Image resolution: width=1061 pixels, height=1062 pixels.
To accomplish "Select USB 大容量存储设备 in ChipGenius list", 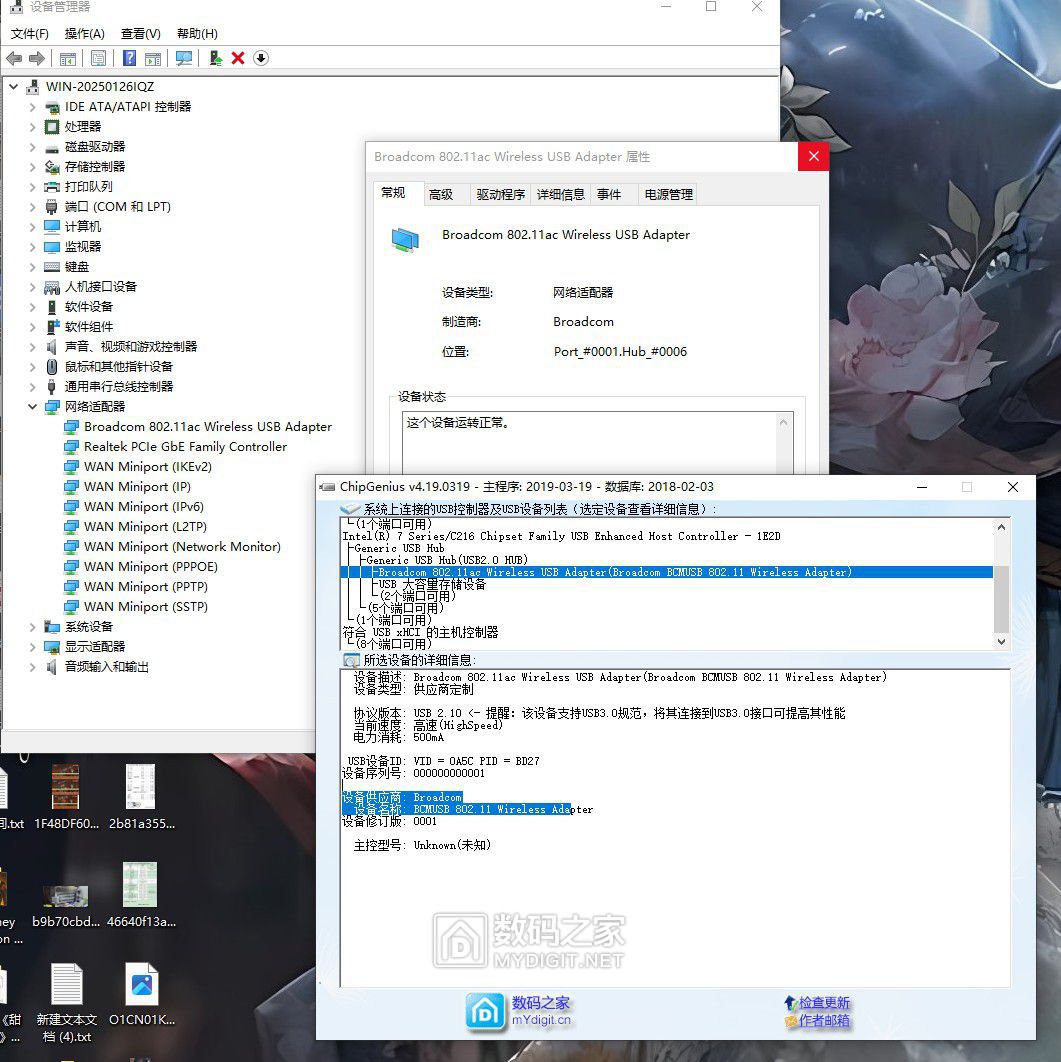I will (x=432, y=585).
